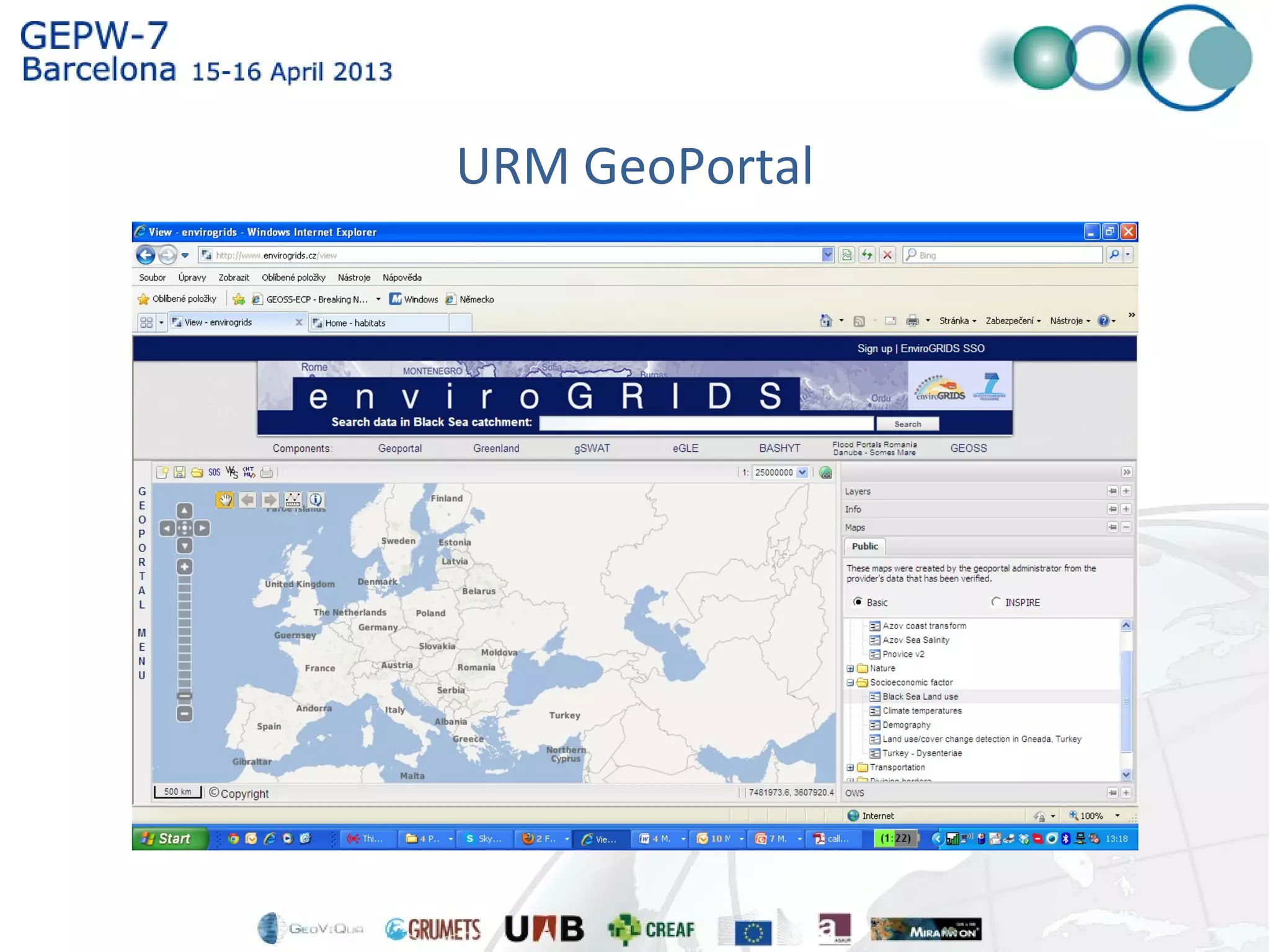Go to next map extent
The image size is (1270, 952).
click(270, 500)
